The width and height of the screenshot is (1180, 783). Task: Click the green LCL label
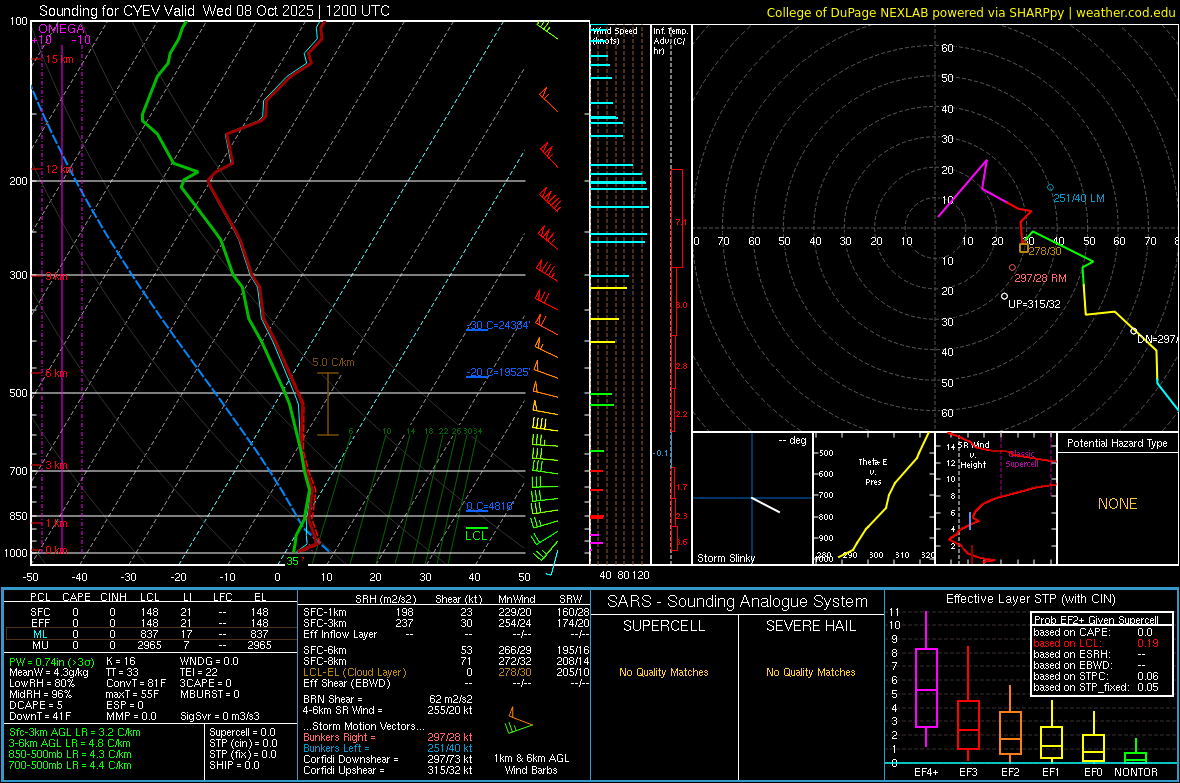click(x=476, y=536)
